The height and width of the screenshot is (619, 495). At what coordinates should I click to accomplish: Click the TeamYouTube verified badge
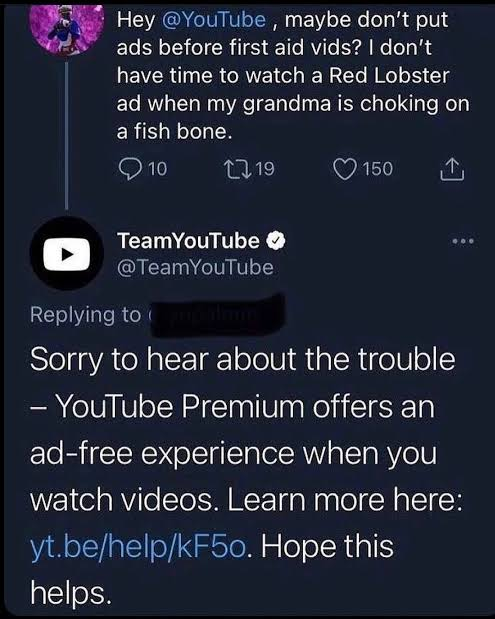[x=276, y=240]
